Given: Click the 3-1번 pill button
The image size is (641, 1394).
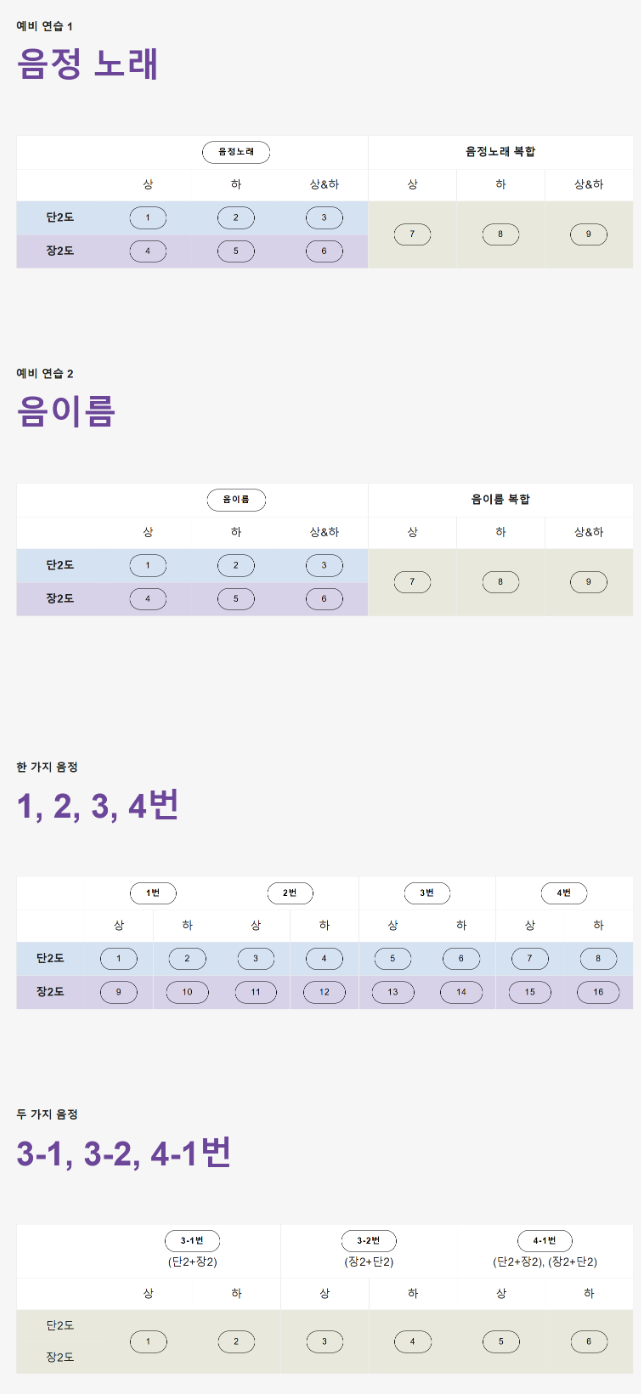Looking at the screenshot, I should pyautogui.click(x=192, y=1241).
